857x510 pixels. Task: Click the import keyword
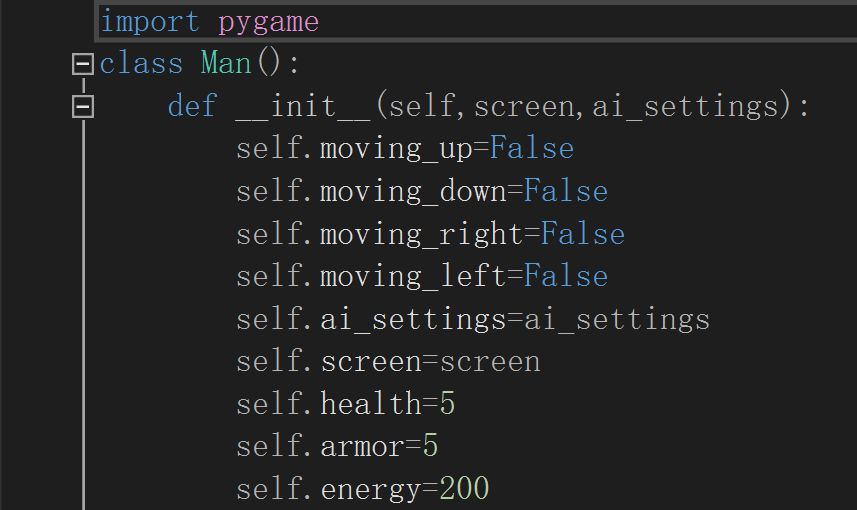click(150, 22)
